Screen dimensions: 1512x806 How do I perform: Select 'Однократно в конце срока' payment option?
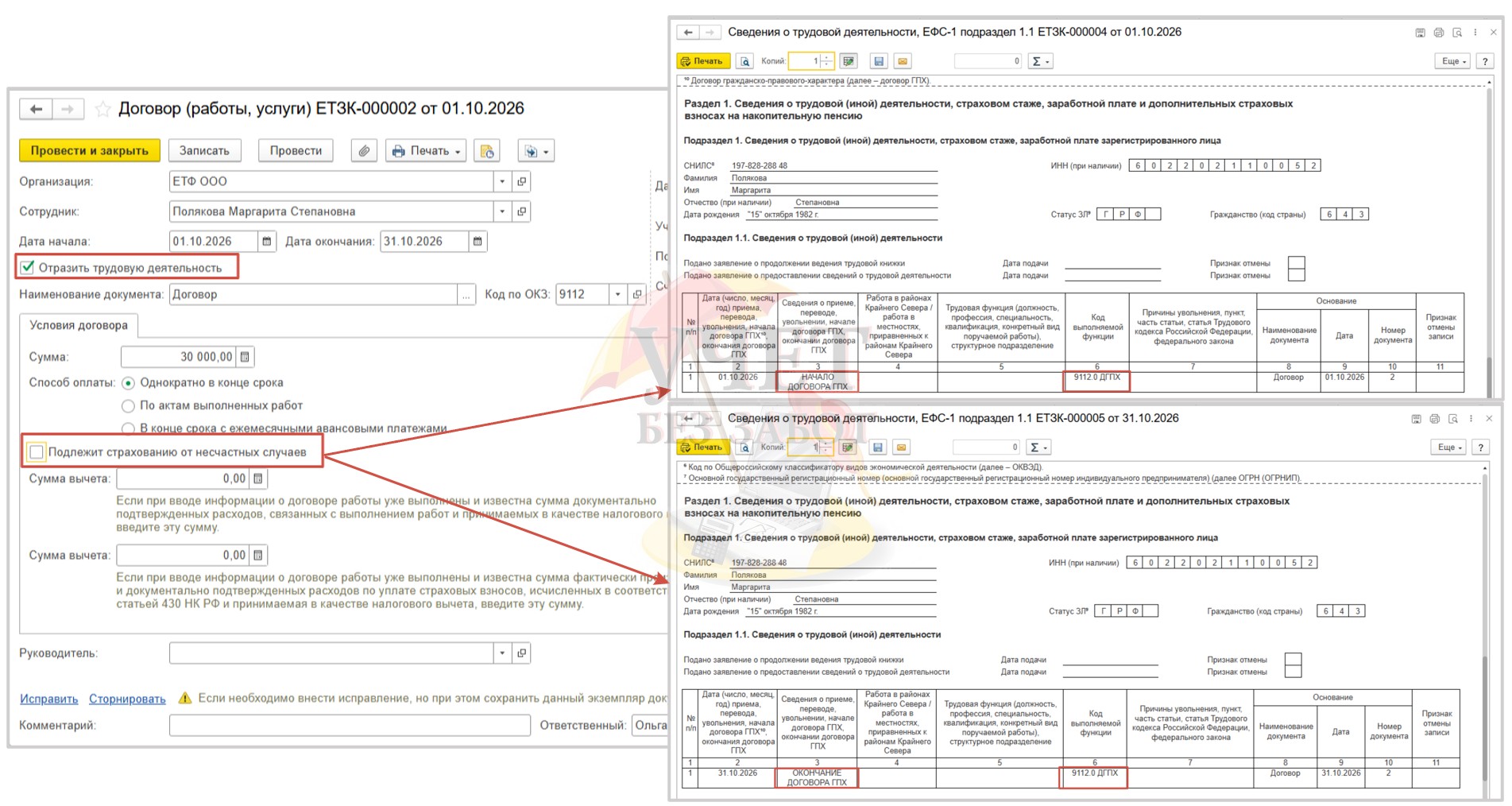(128, 383)
